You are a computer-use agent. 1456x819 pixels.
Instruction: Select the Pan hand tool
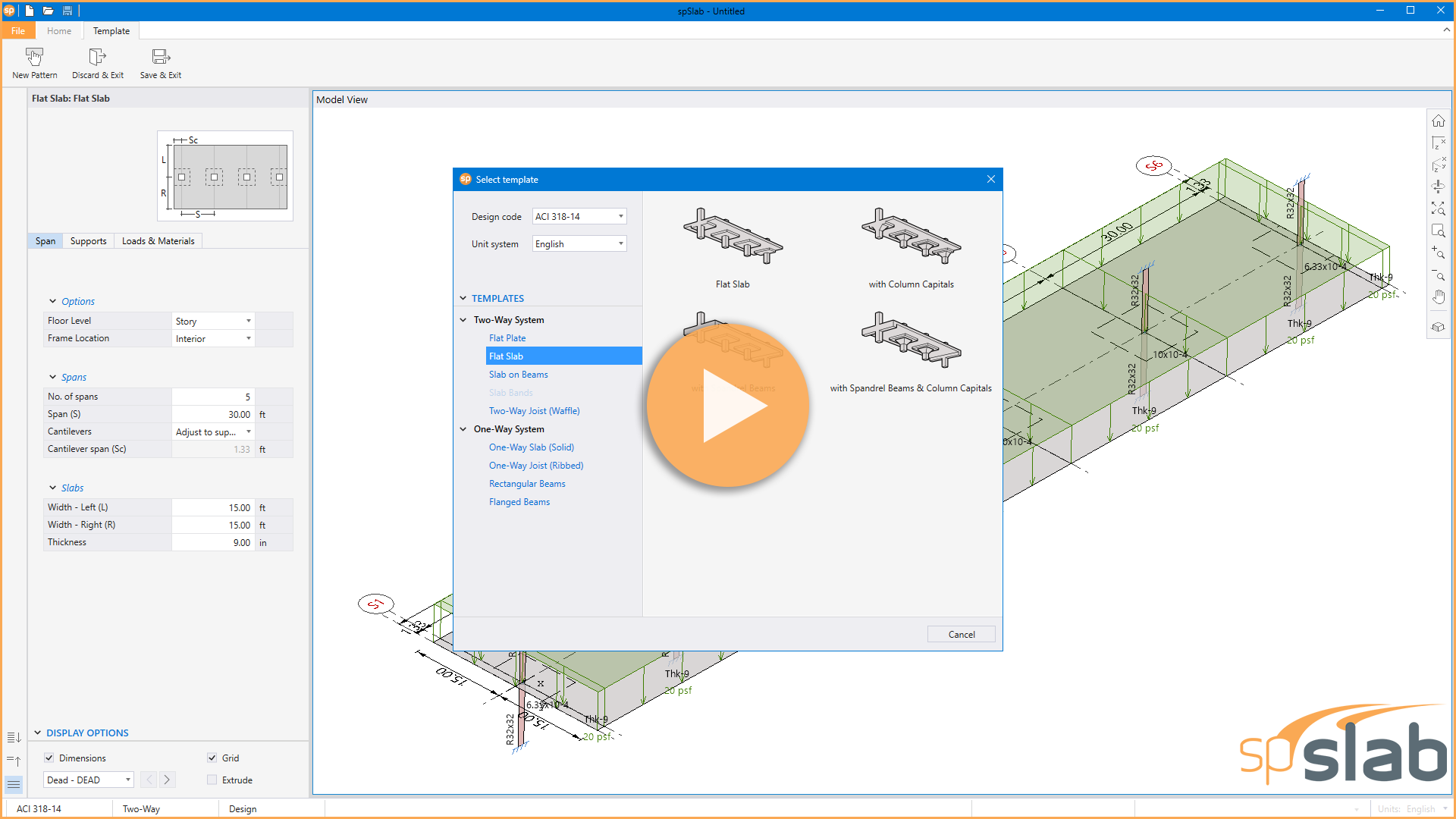click(x=1438, y=297)
